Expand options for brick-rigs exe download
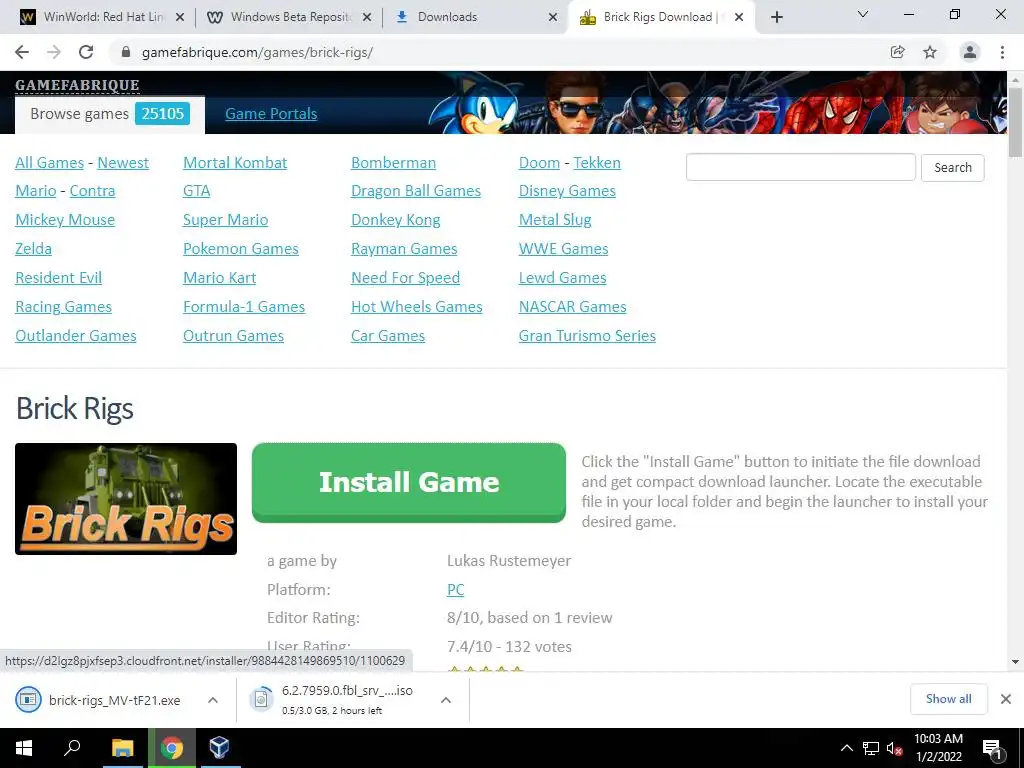This screenshot has width=1024, height=768. pos(213,700)
